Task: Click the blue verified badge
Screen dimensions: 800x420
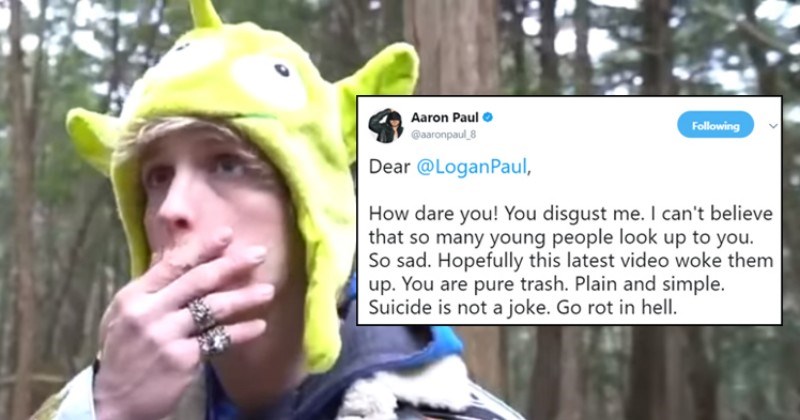Action: click(x=488, y=118)
